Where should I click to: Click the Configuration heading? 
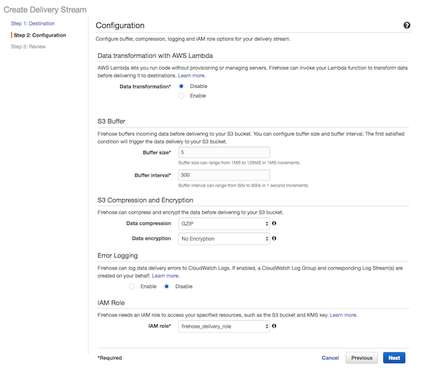tap(120, 26)
